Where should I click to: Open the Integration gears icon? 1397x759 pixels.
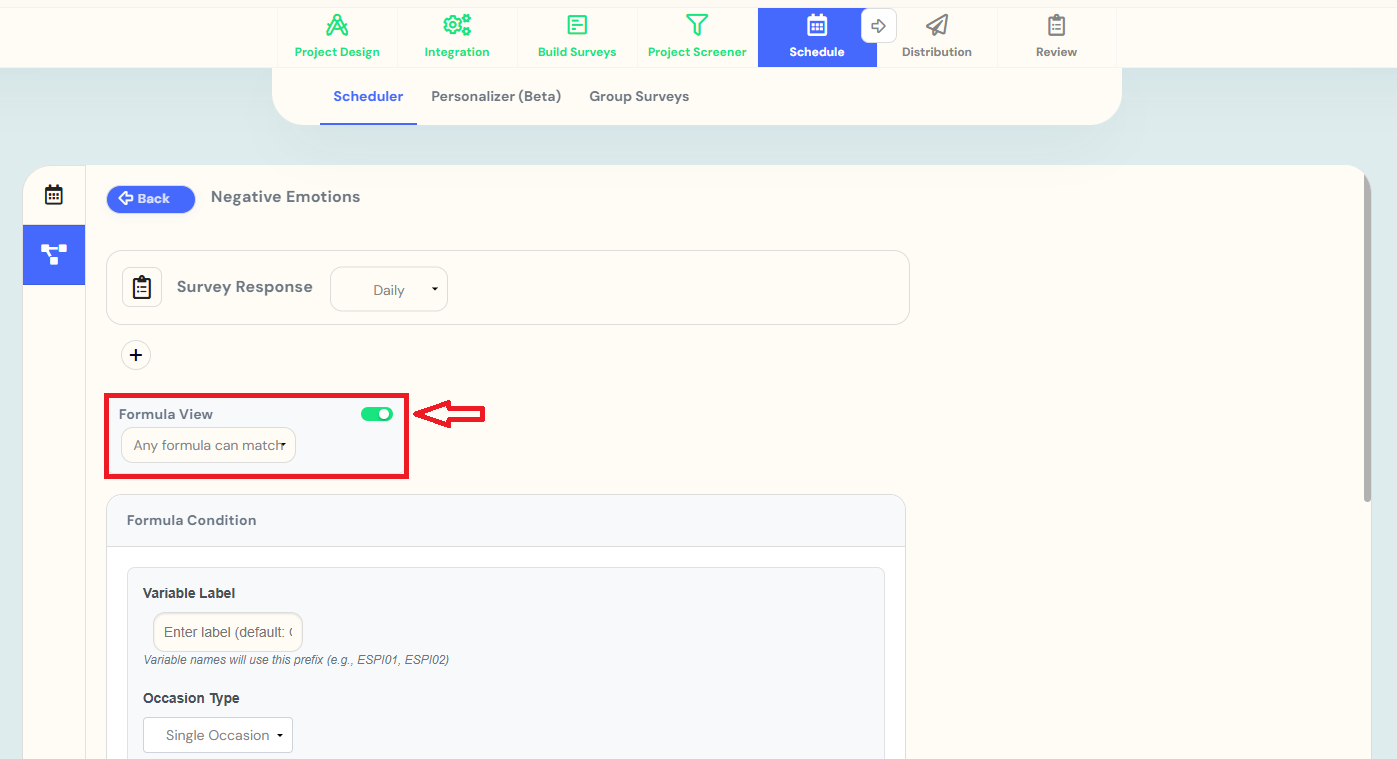click(457, 26)
